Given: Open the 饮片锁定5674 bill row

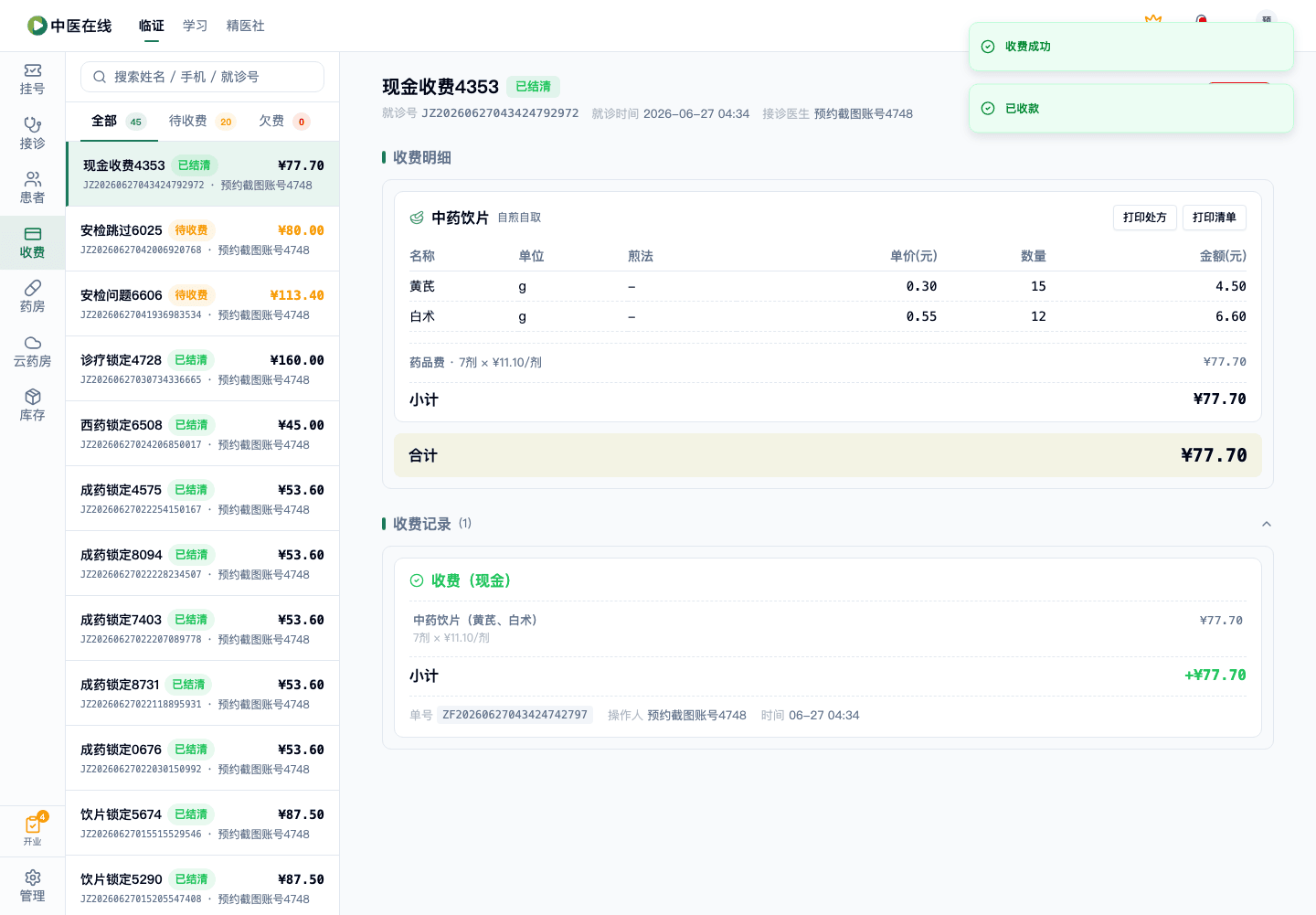Looking at the screenshot, I should point(203,823).
